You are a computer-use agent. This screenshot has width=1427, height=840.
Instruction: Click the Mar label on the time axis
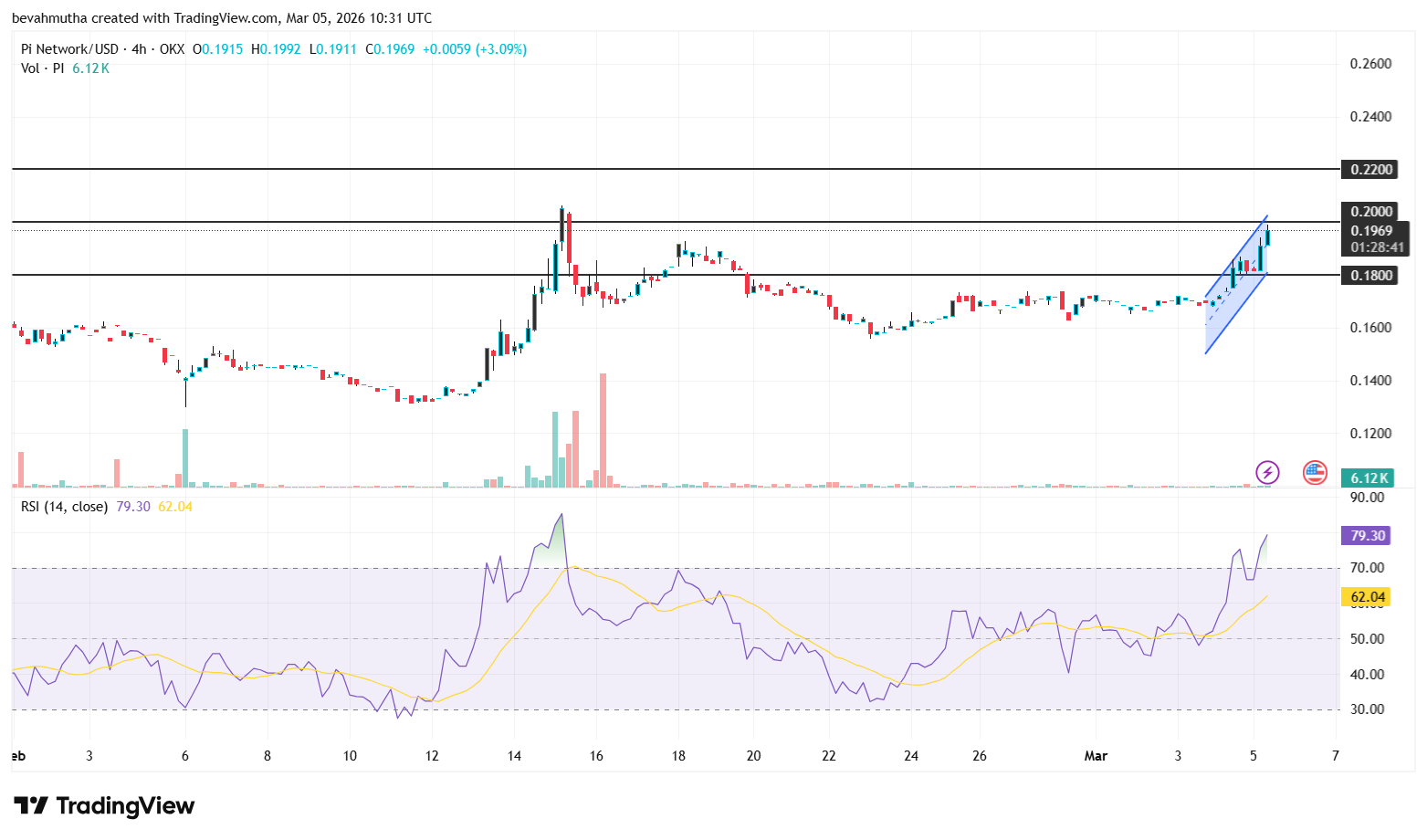1096,756
